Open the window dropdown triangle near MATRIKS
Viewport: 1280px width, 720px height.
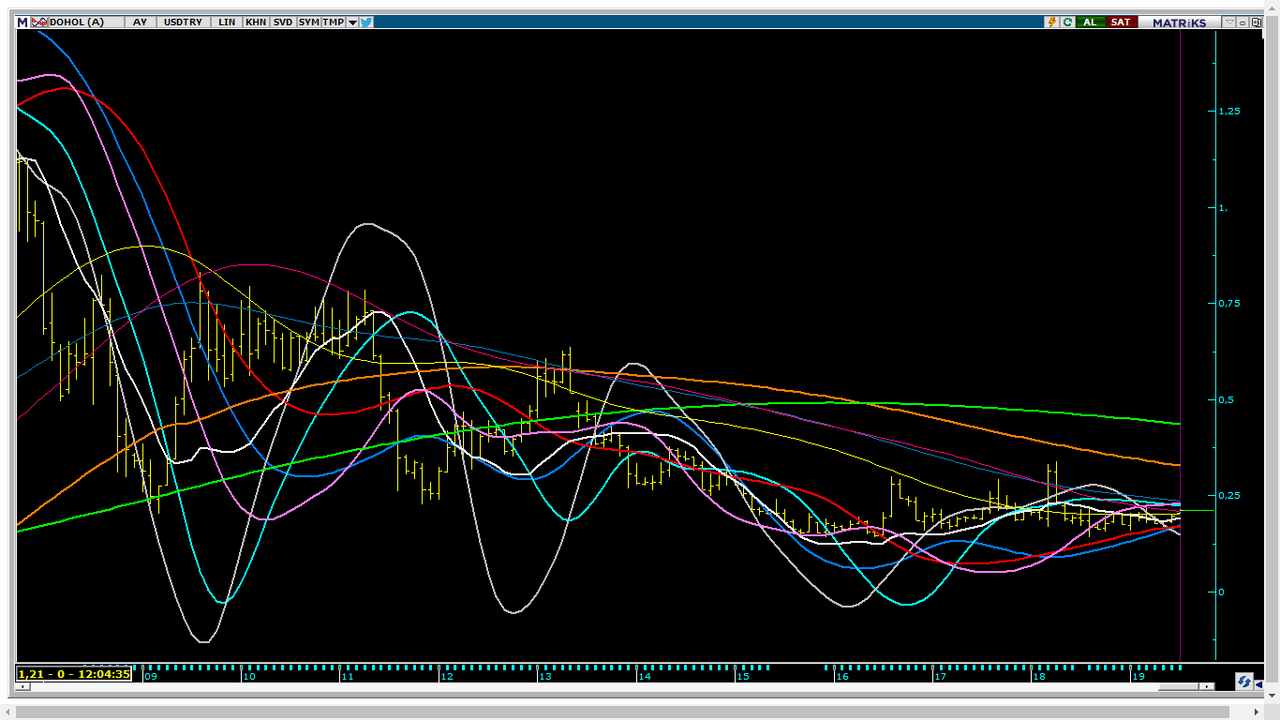1230,22
